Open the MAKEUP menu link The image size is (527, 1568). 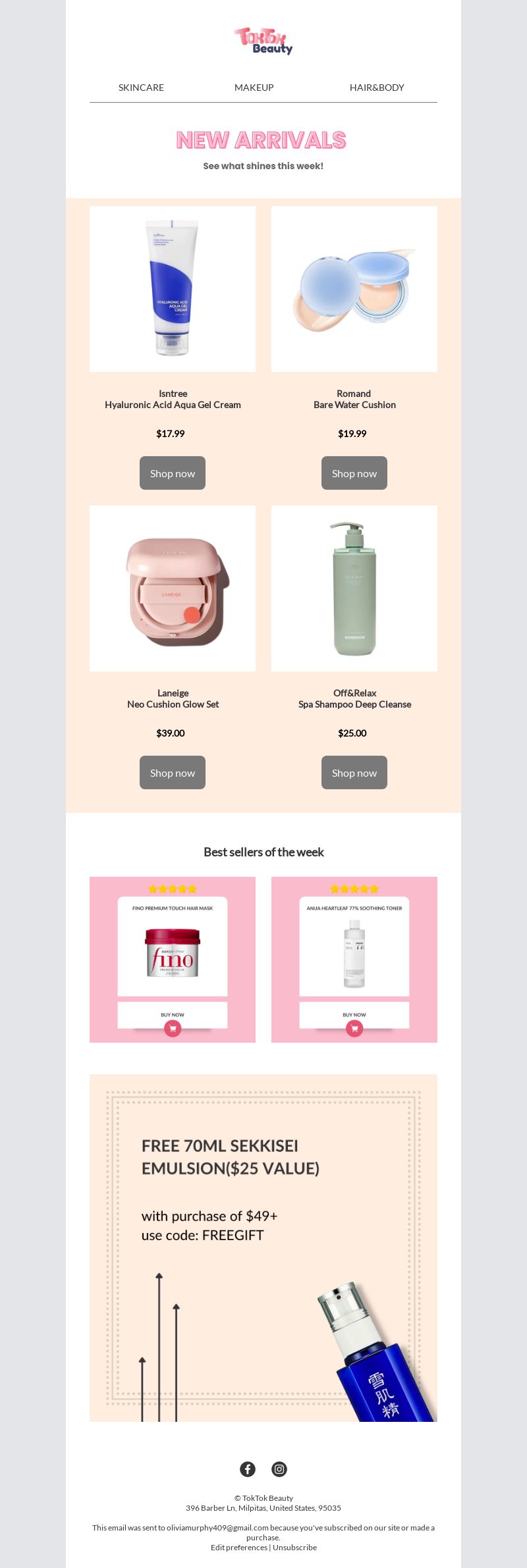[254, 88]
